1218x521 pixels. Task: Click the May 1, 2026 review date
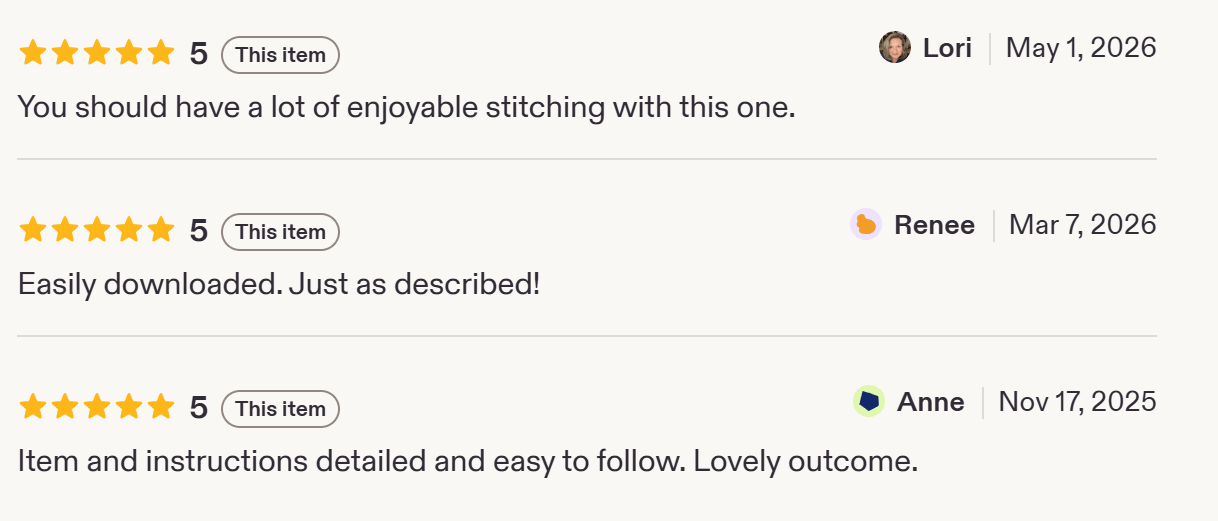tap(1081, 48)
